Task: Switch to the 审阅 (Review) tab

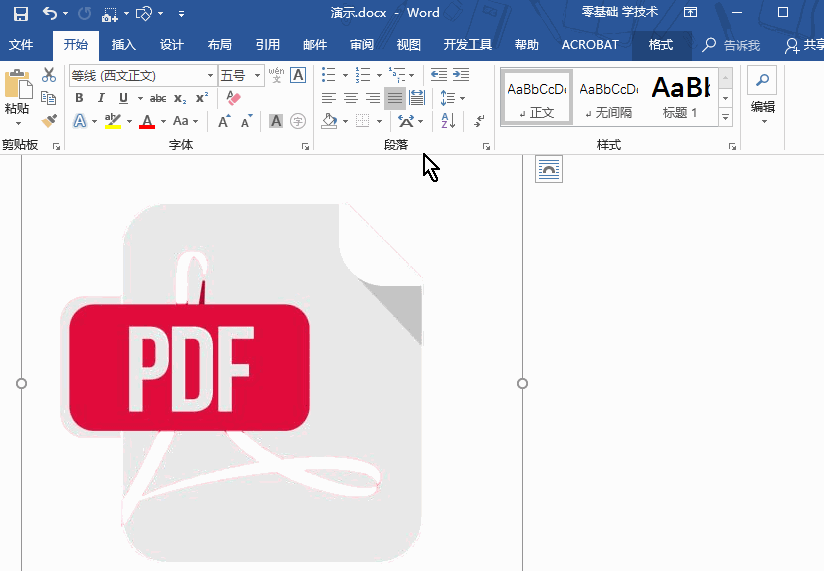Action: (362, 45)
